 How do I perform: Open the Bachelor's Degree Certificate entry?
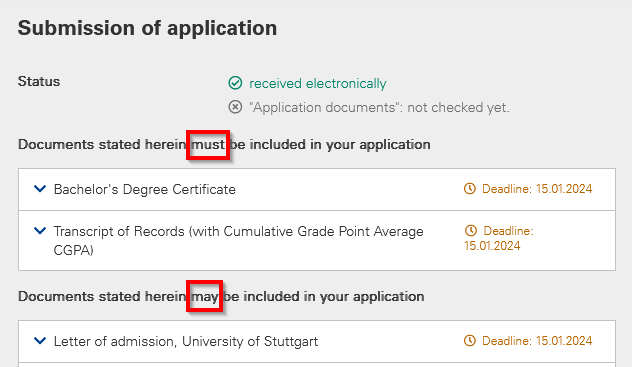click(145, 189)
